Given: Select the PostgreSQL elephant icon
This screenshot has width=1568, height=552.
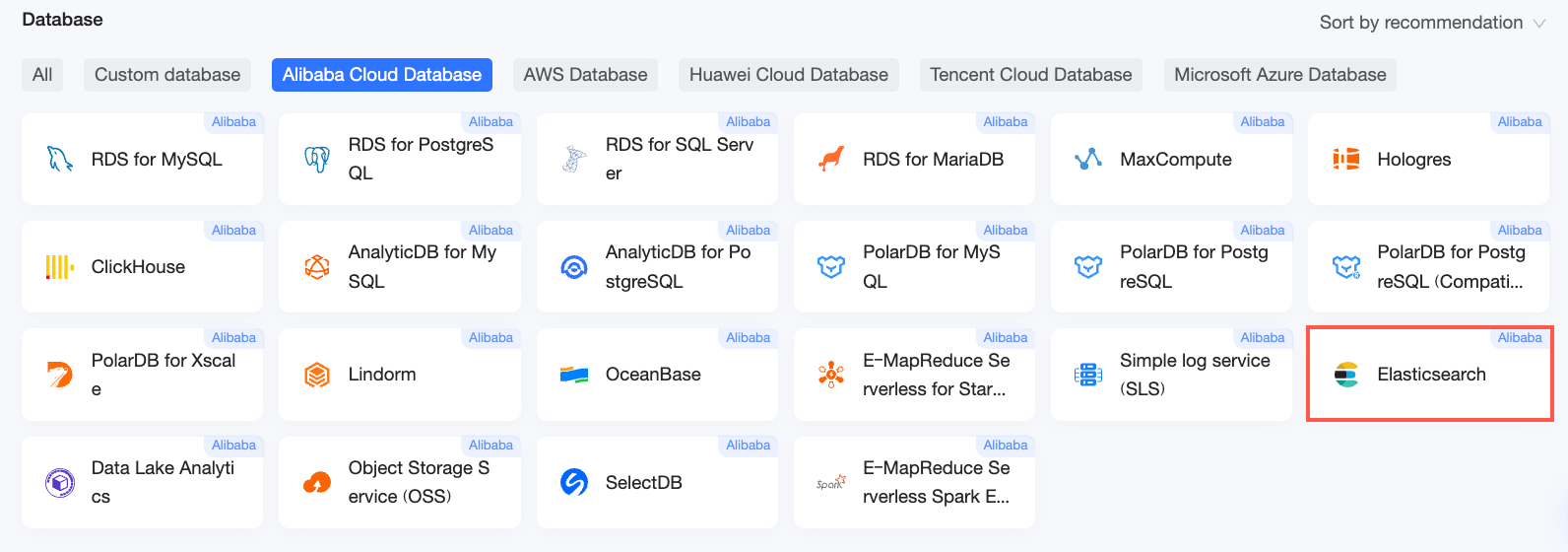Looking at the screenshot, I should [317, 159].
